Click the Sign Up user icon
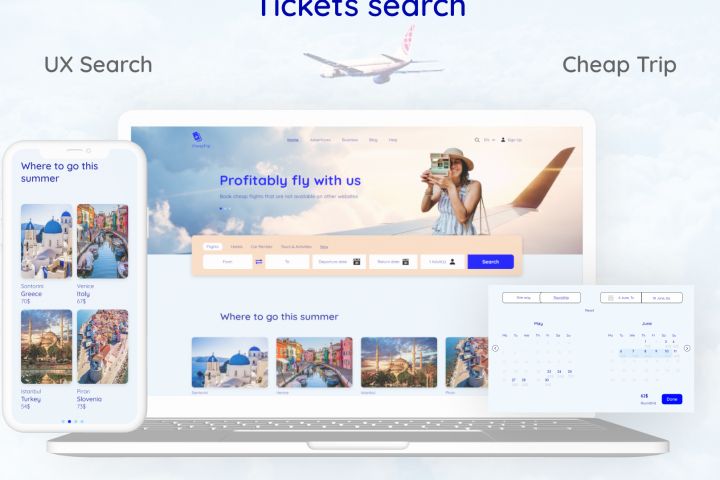Image resolution: width=720 pixels, height=480 pixels. click(x=503, y=140)
